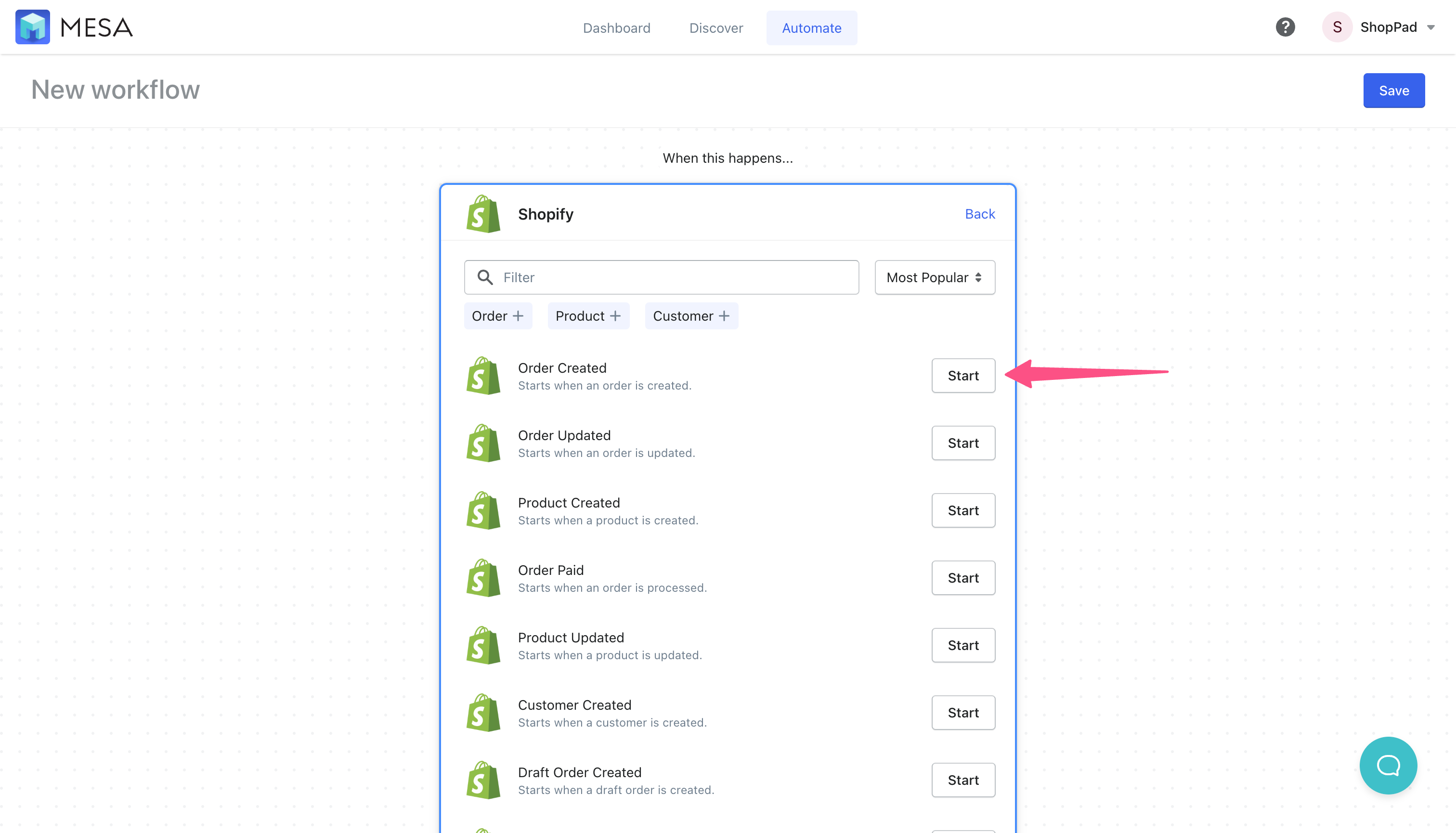Open the help question mark icon

[1285, 27]
